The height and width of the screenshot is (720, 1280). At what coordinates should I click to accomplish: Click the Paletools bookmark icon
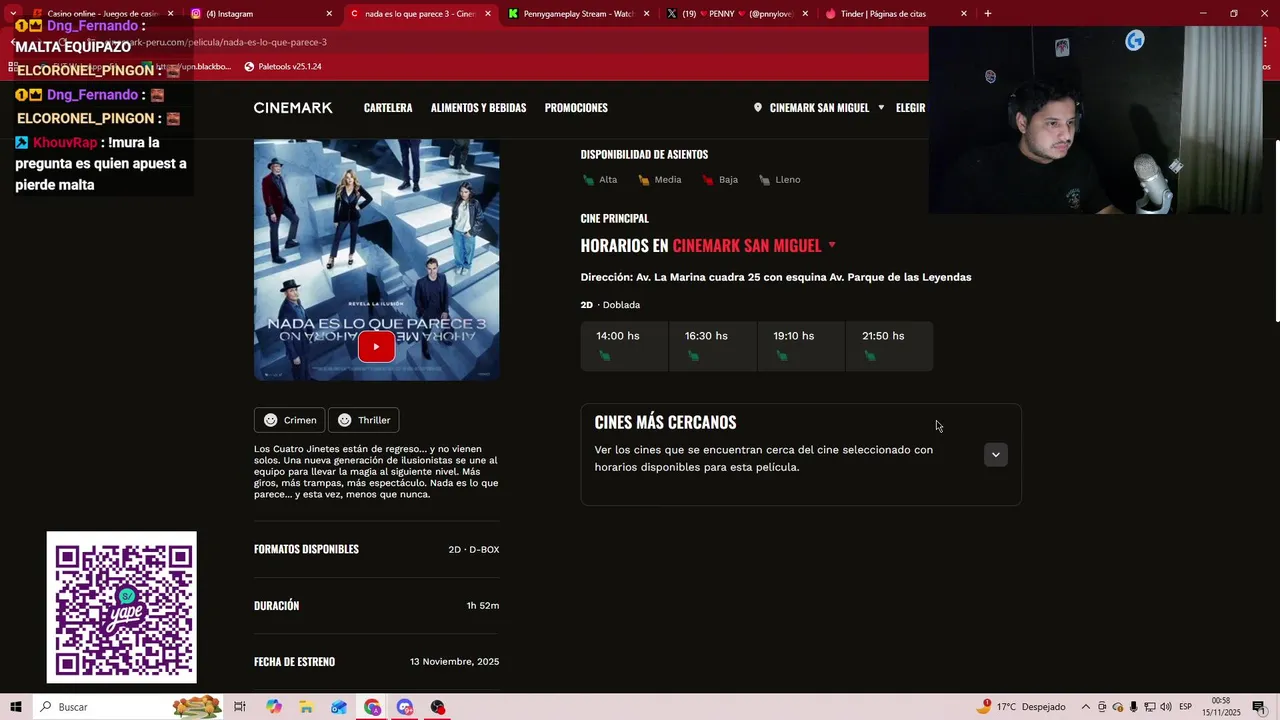coord(249,67)
